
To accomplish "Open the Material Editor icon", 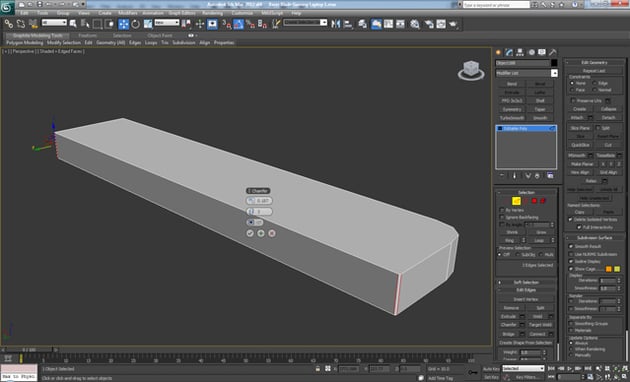I will (x=415, y=24).
